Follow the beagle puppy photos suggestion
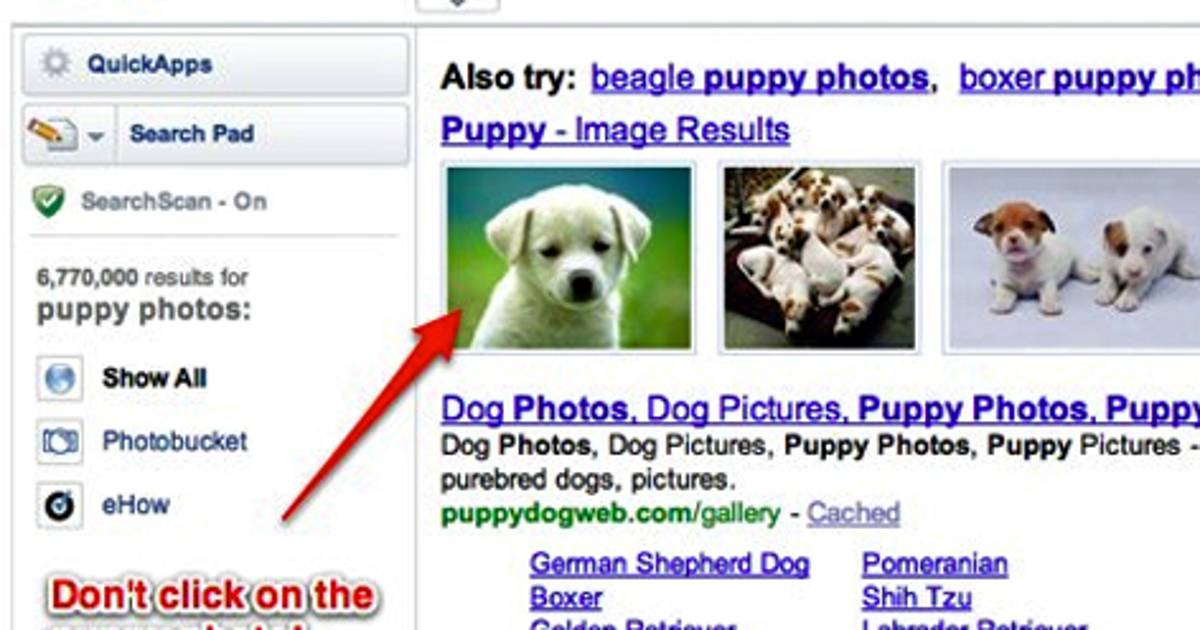 point(759,78)
